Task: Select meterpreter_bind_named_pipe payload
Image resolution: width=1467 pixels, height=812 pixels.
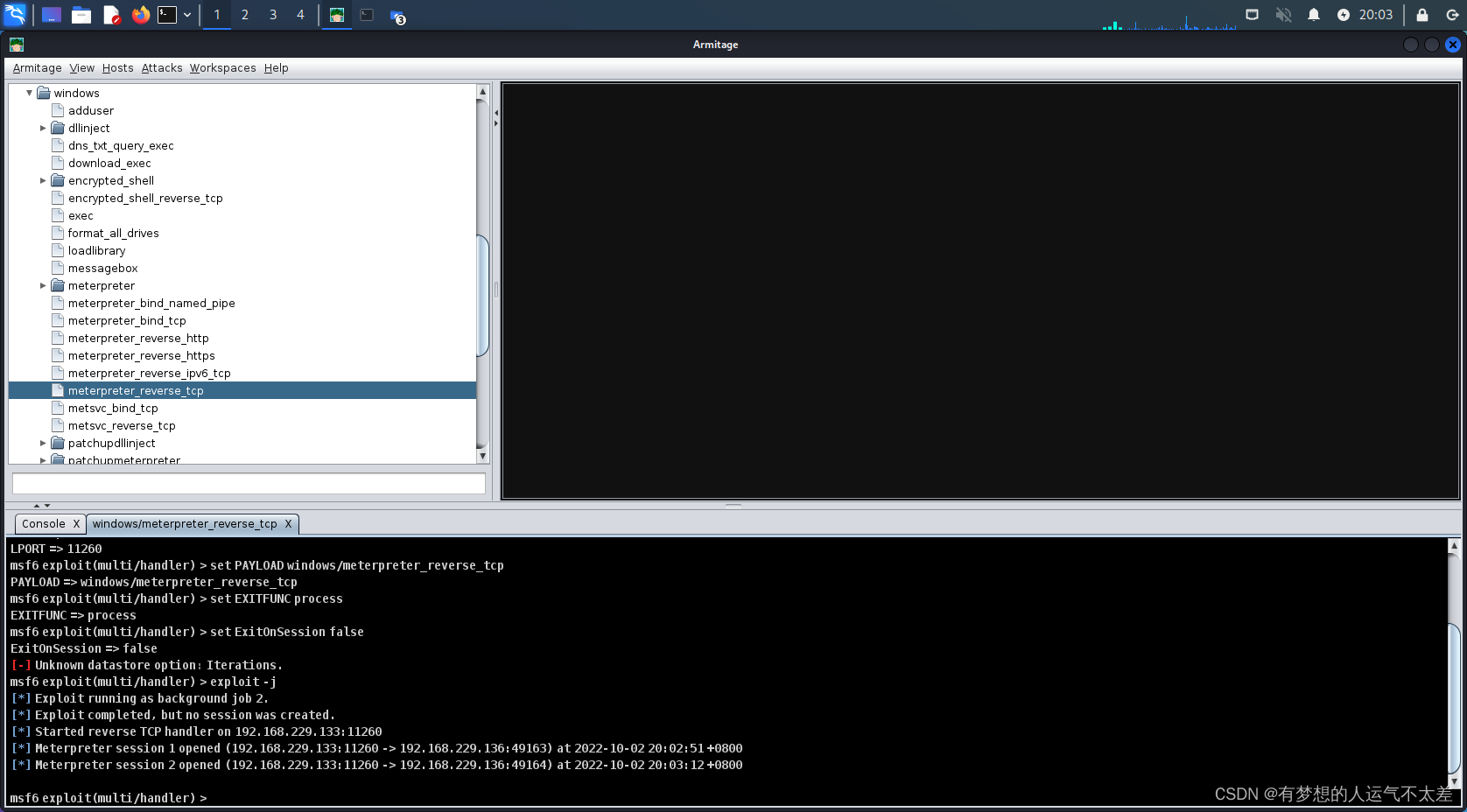Action: pos(151,303)
